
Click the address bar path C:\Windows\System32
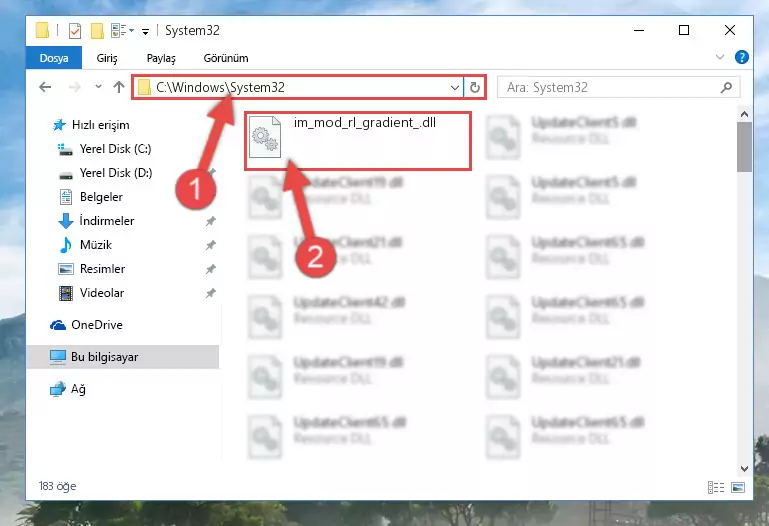(220, 87)
